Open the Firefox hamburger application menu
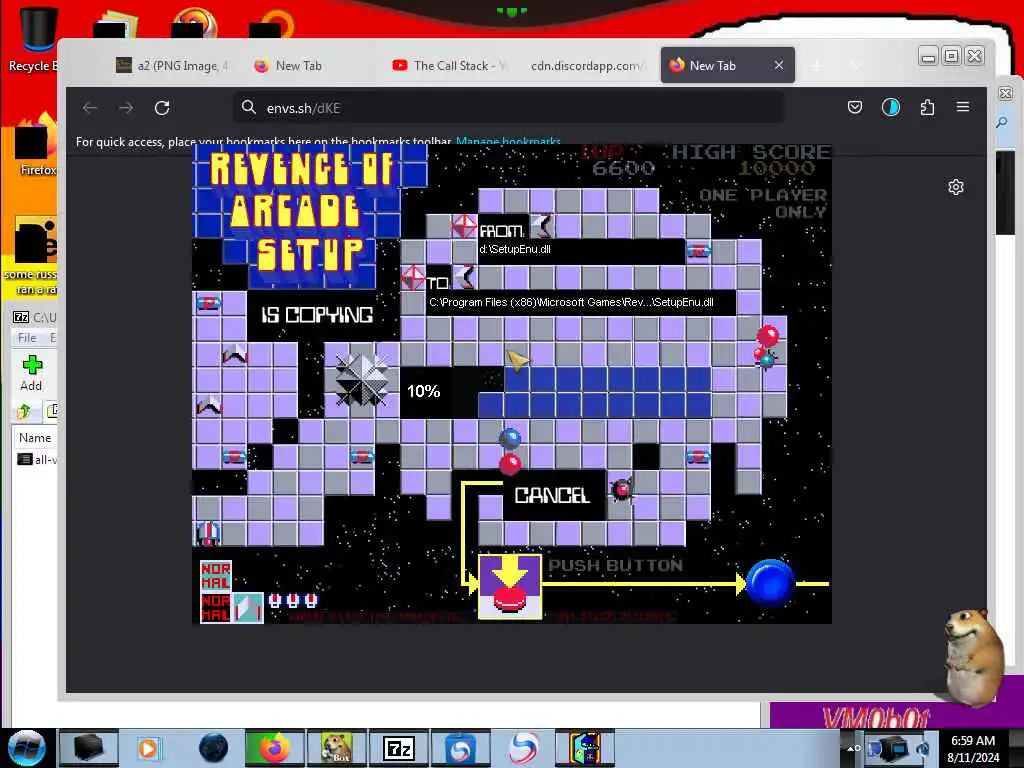This screenshot has width=1024, height=768. pos(963,107)
